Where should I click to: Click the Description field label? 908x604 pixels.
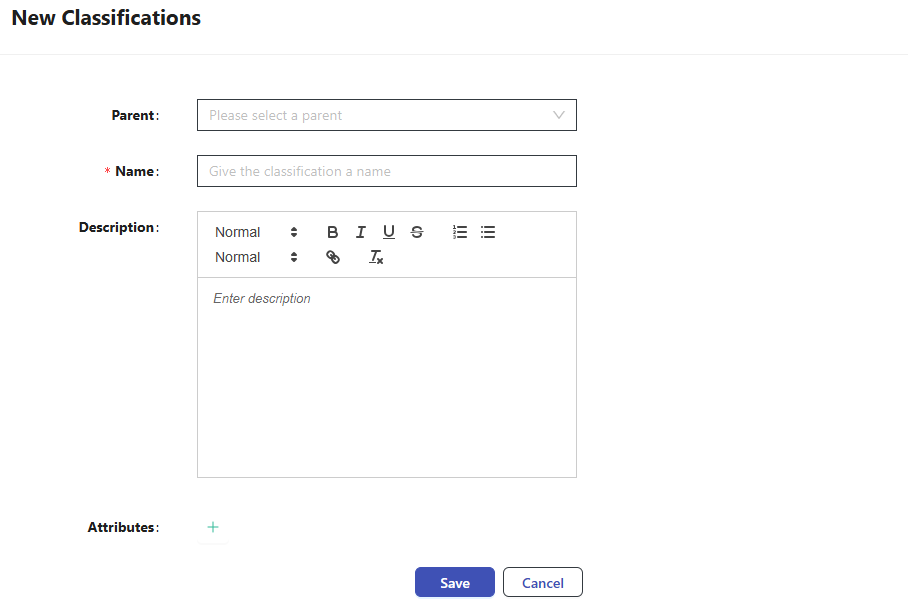[x=117, y=227]
